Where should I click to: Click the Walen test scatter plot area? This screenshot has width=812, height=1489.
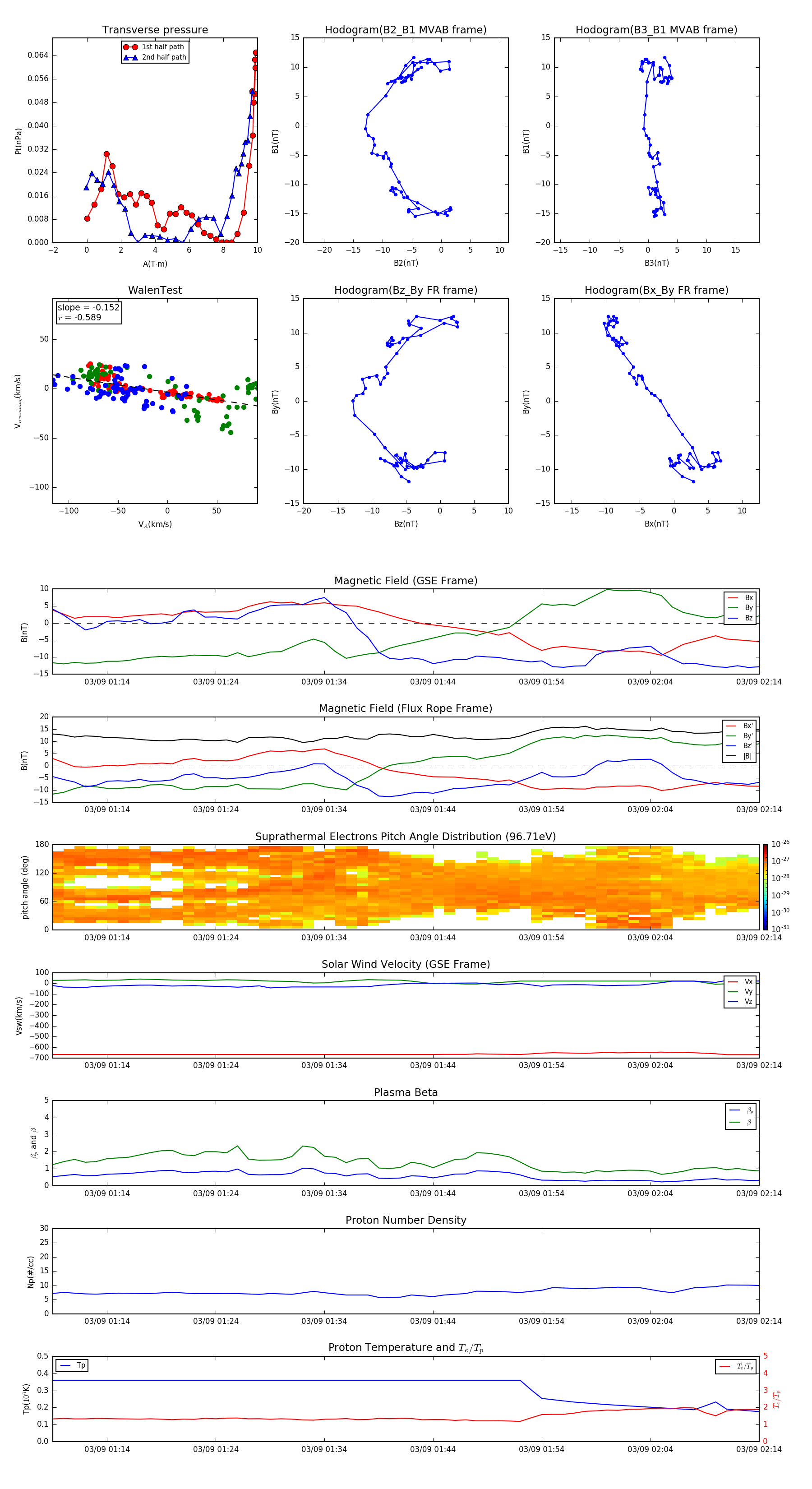155,401
